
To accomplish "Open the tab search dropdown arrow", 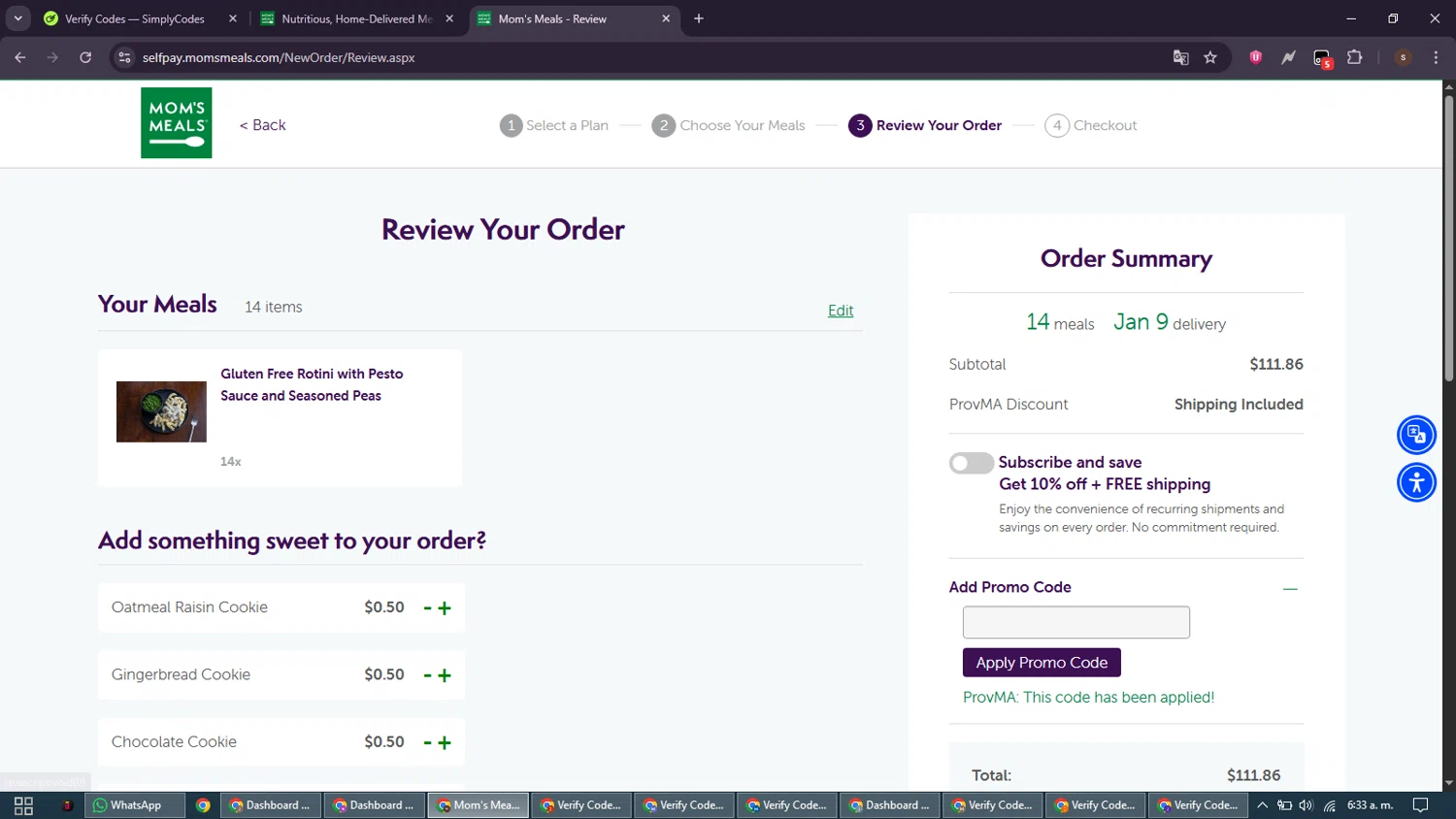I will point(18,18).
